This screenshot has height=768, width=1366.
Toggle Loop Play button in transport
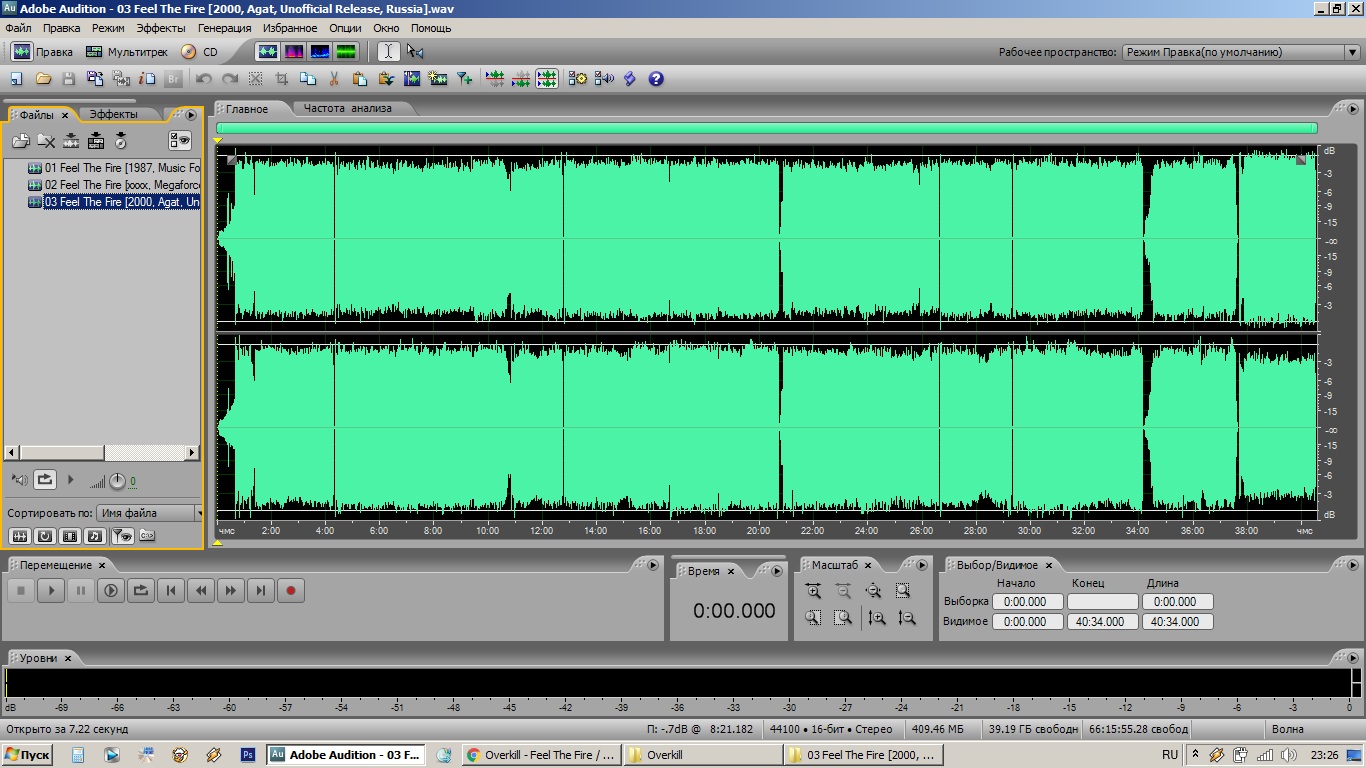coord(141,591)
